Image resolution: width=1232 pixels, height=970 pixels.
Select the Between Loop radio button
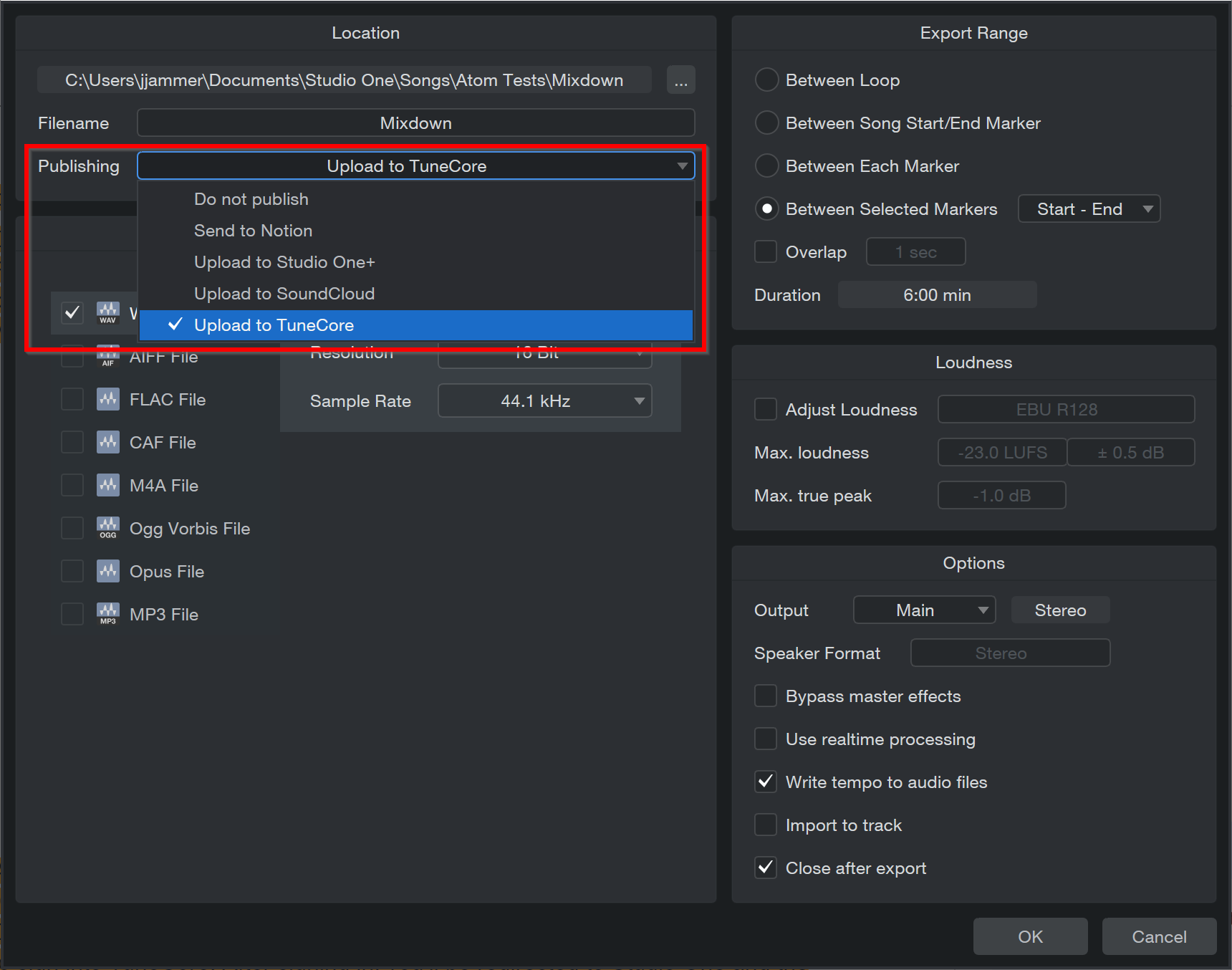click(x=767, y=80)
